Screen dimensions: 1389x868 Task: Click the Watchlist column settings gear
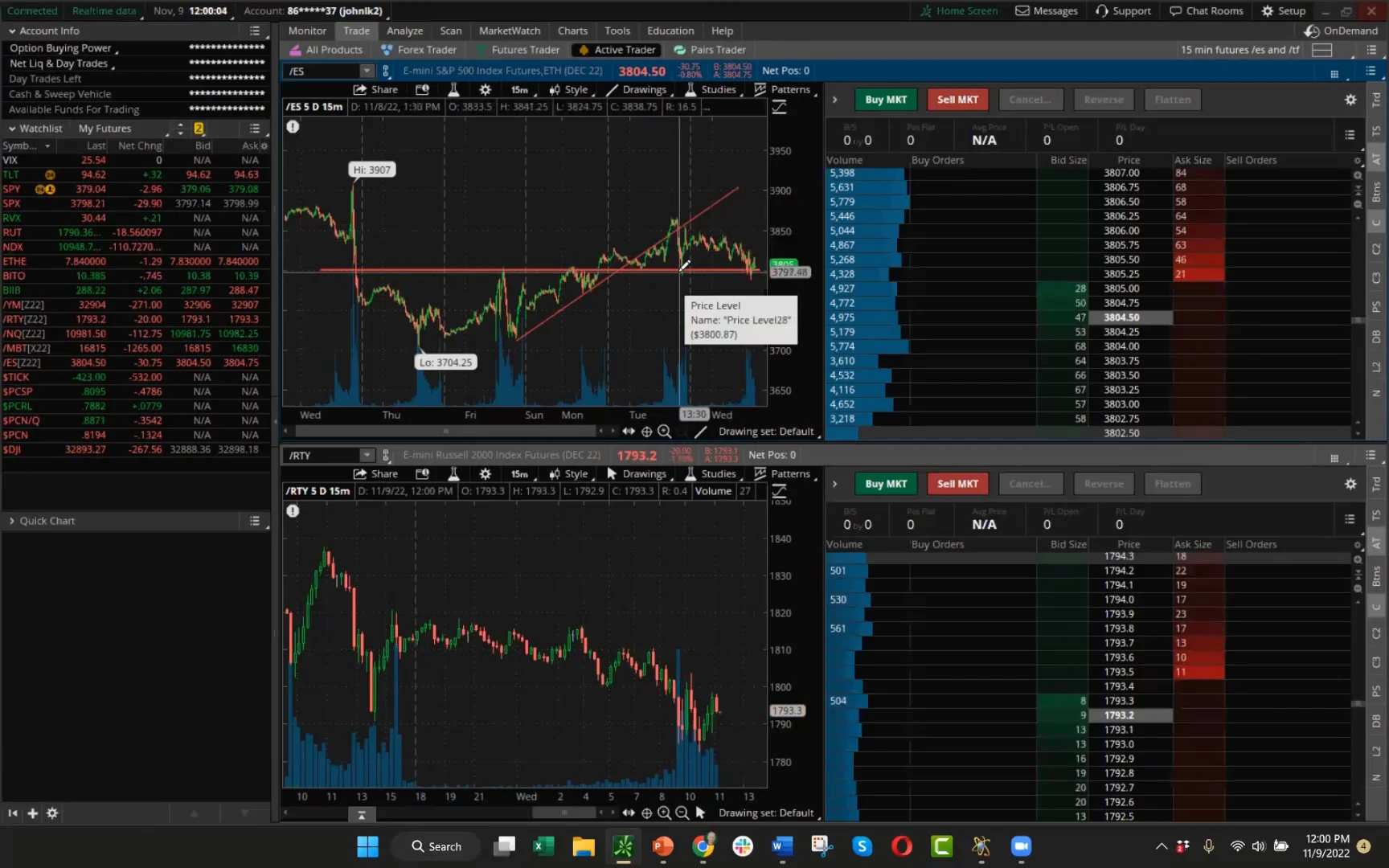click(x=264, y=146)
